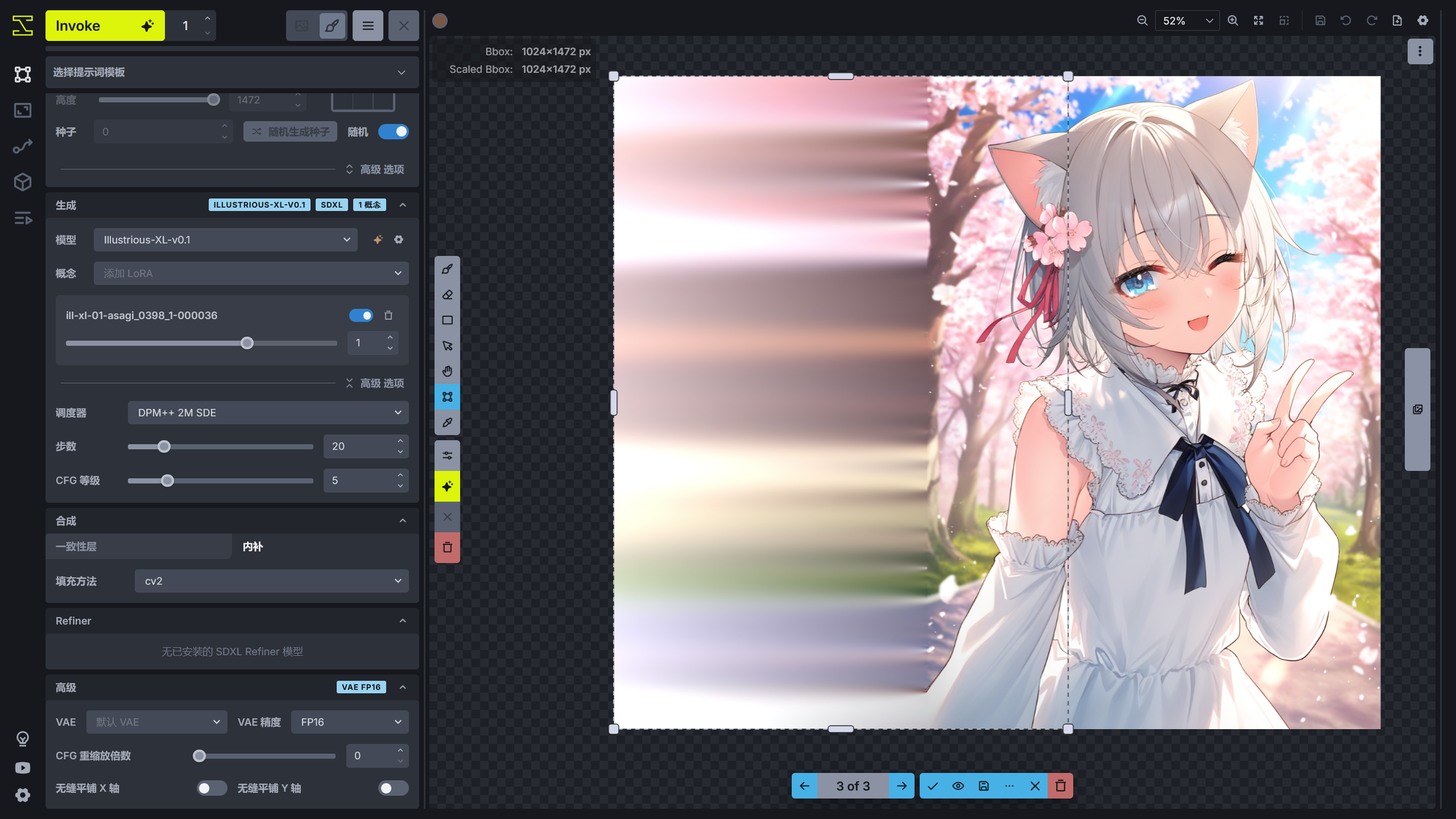The height and width of the screenshot is (819, 1456).
Task: Pick the Rectangle tool
Action: [447, 320]
